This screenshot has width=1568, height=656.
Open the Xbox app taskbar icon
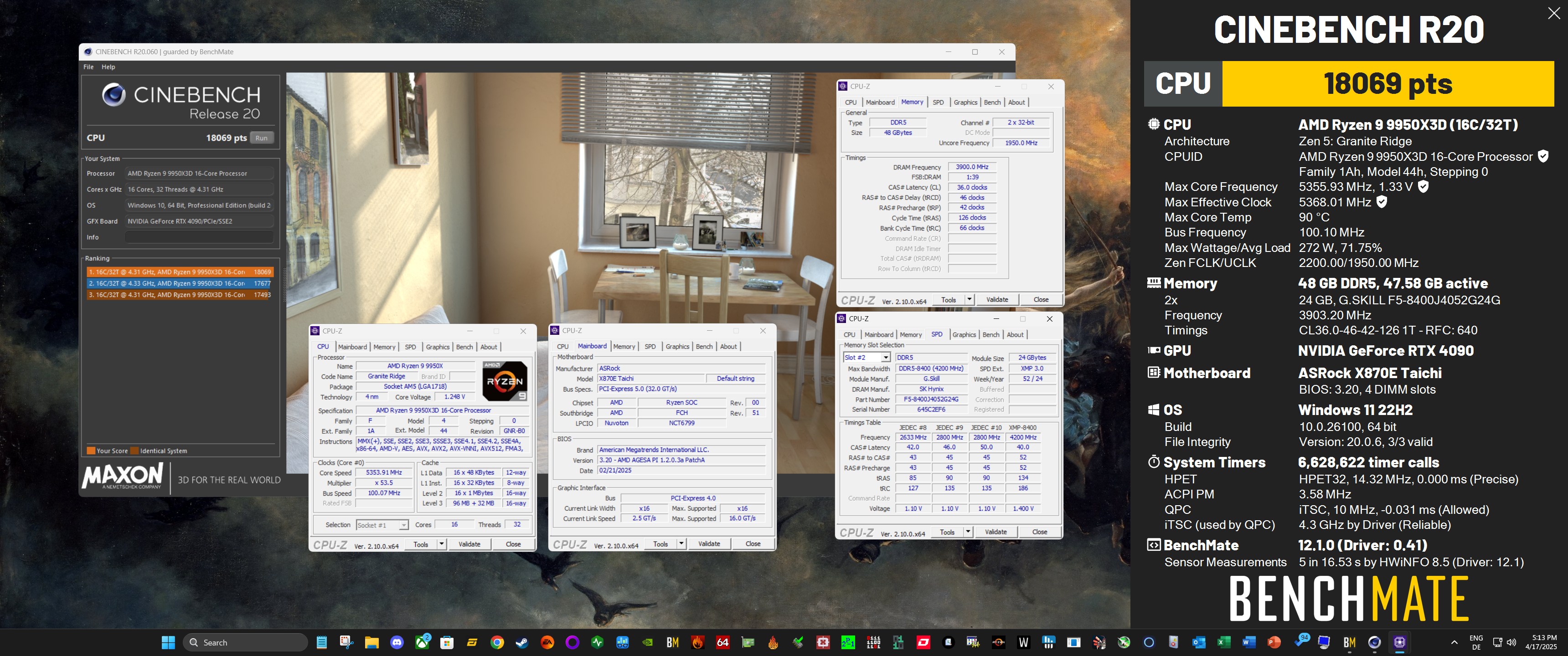point(422,642)
